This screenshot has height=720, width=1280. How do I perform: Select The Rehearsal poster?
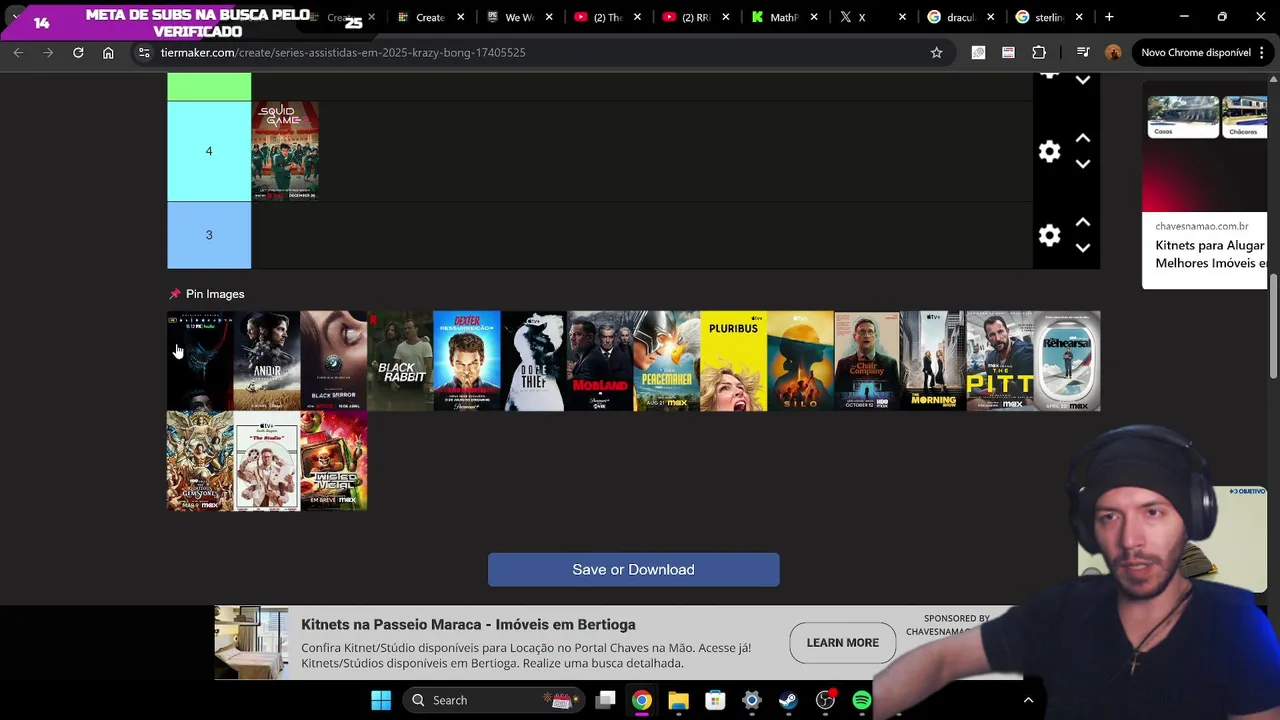point(1067,361)
